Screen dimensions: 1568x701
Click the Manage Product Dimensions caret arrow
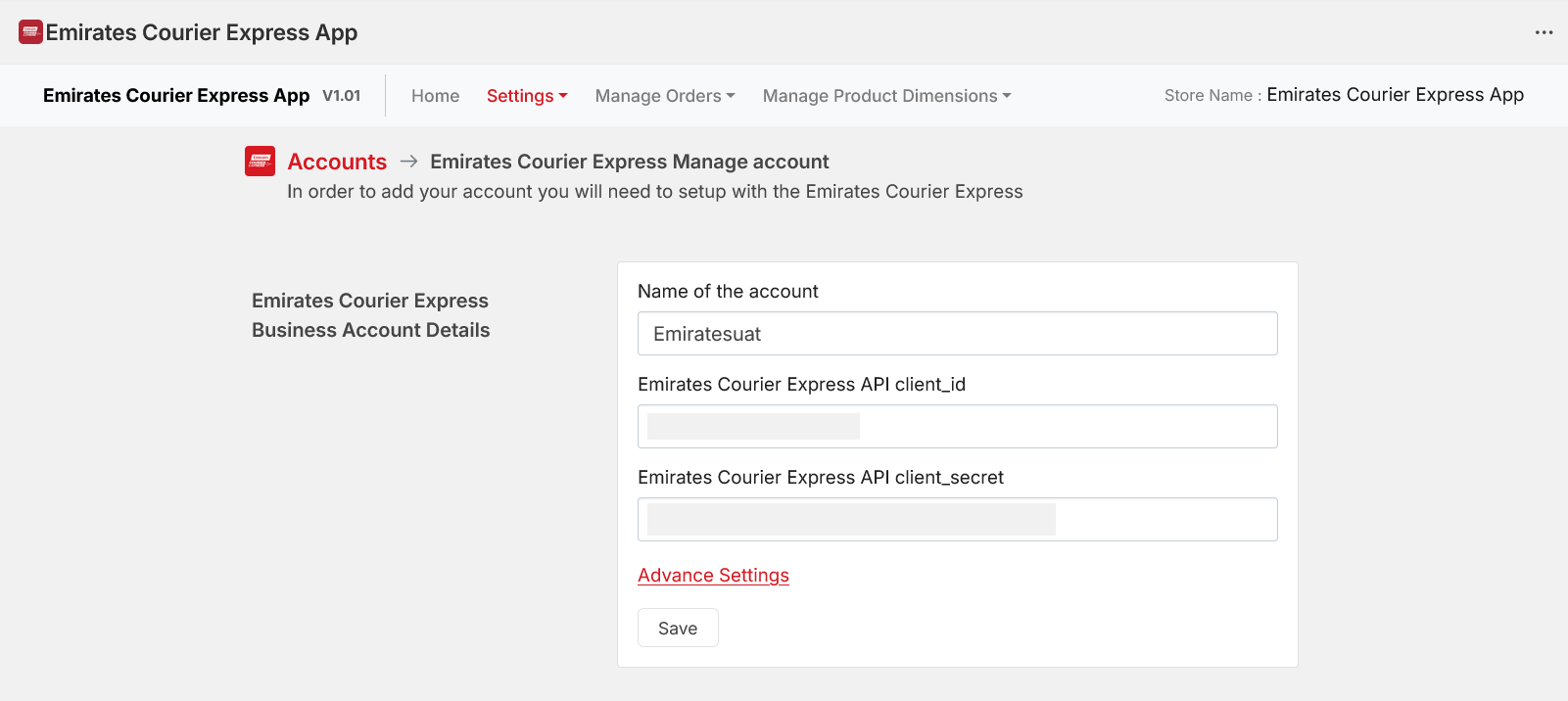1007,96
